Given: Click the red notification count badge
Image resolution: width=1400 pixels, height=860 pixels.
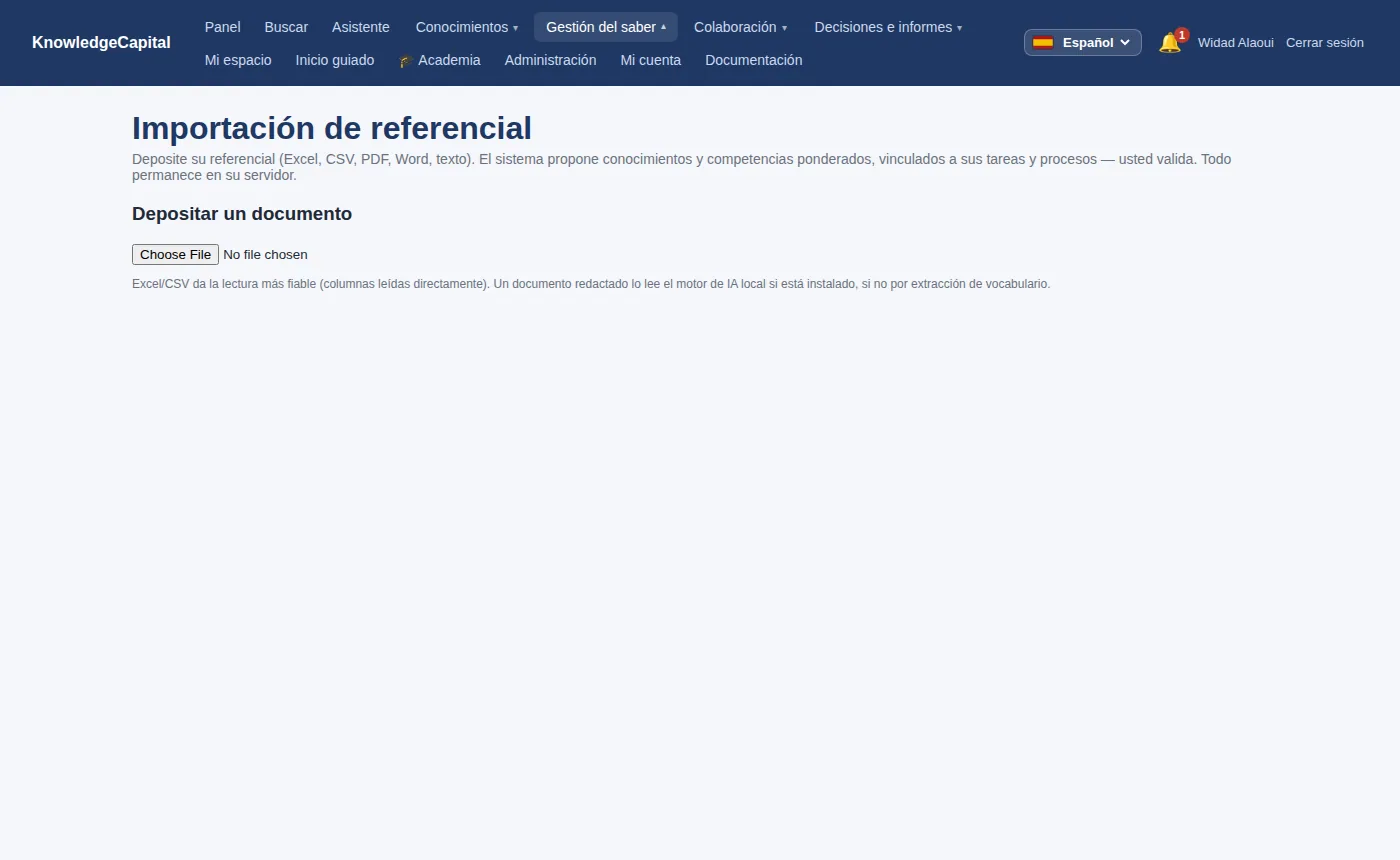Looking at the screenshot, I should tap(1182, 35).
